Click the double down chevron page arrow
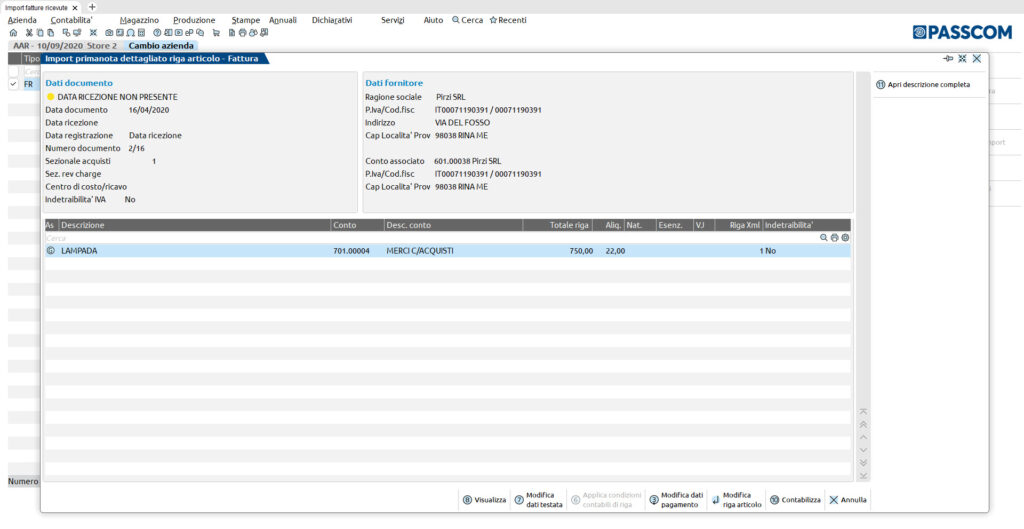1024x529 pixels. tap(863, 462)
